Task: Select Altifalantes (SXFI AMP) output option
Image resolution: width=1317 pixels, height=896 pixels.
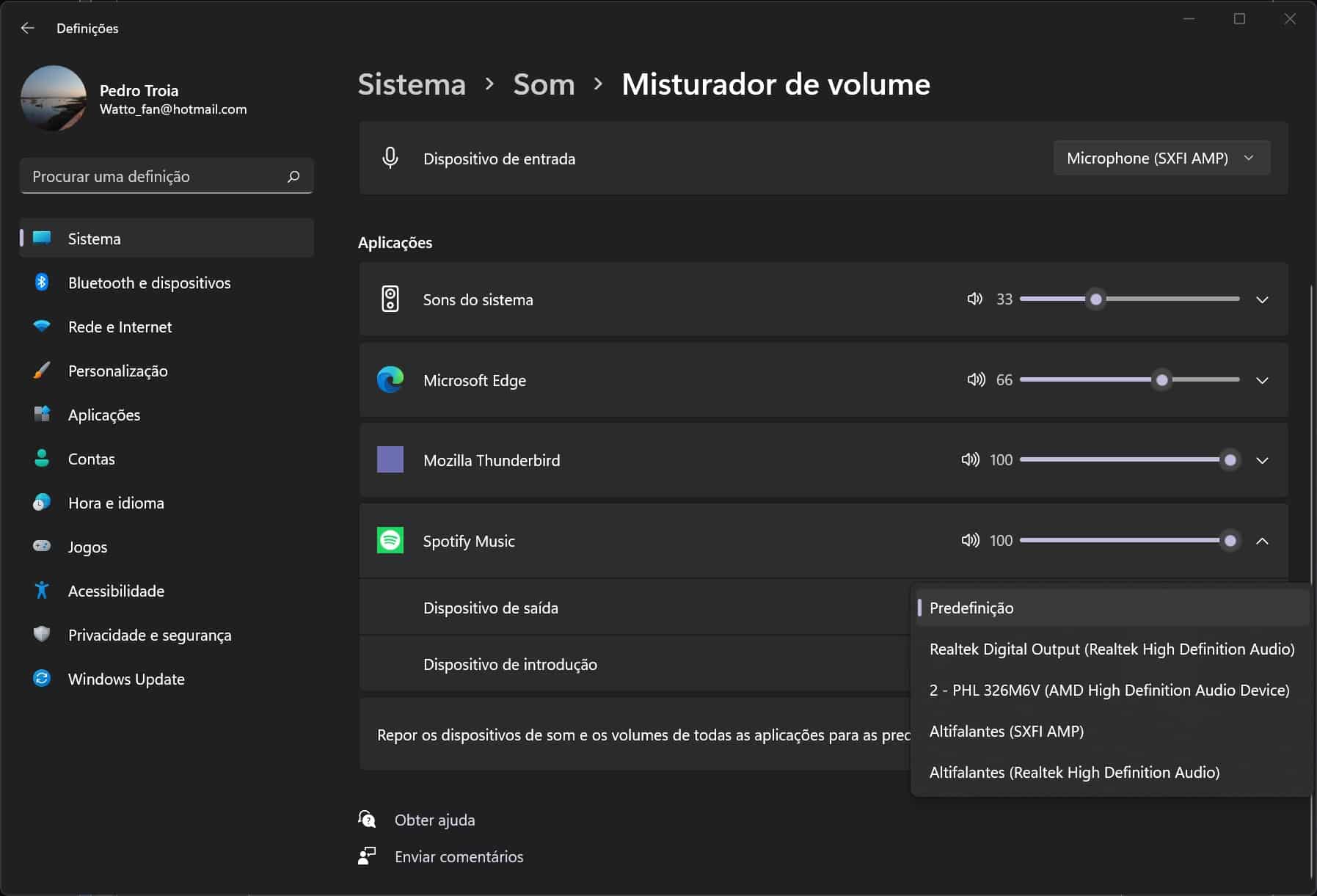Action: click(1006, 732)
